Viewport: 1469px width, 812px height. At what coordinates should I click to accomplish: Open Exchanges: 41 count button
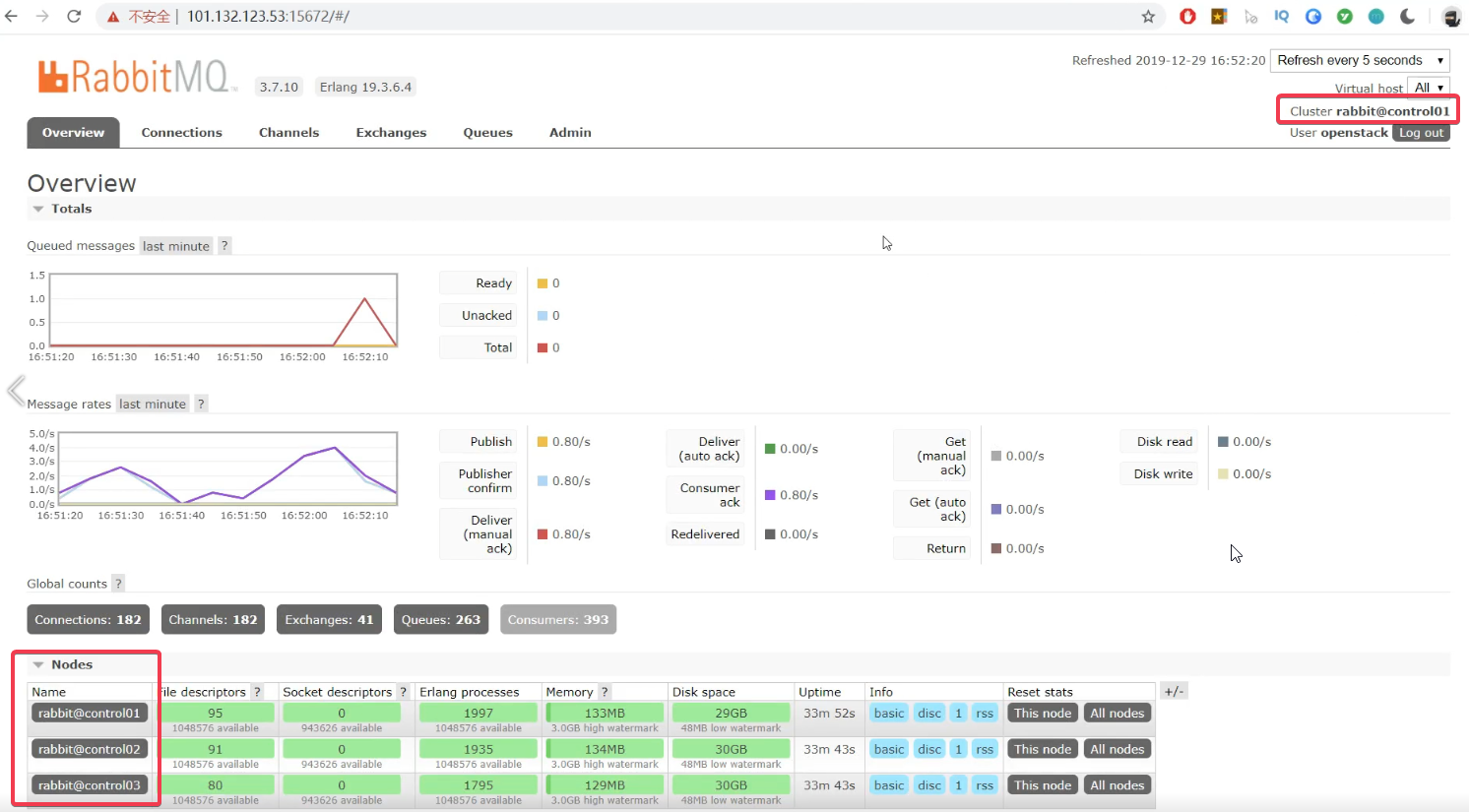tap(329, 619)
